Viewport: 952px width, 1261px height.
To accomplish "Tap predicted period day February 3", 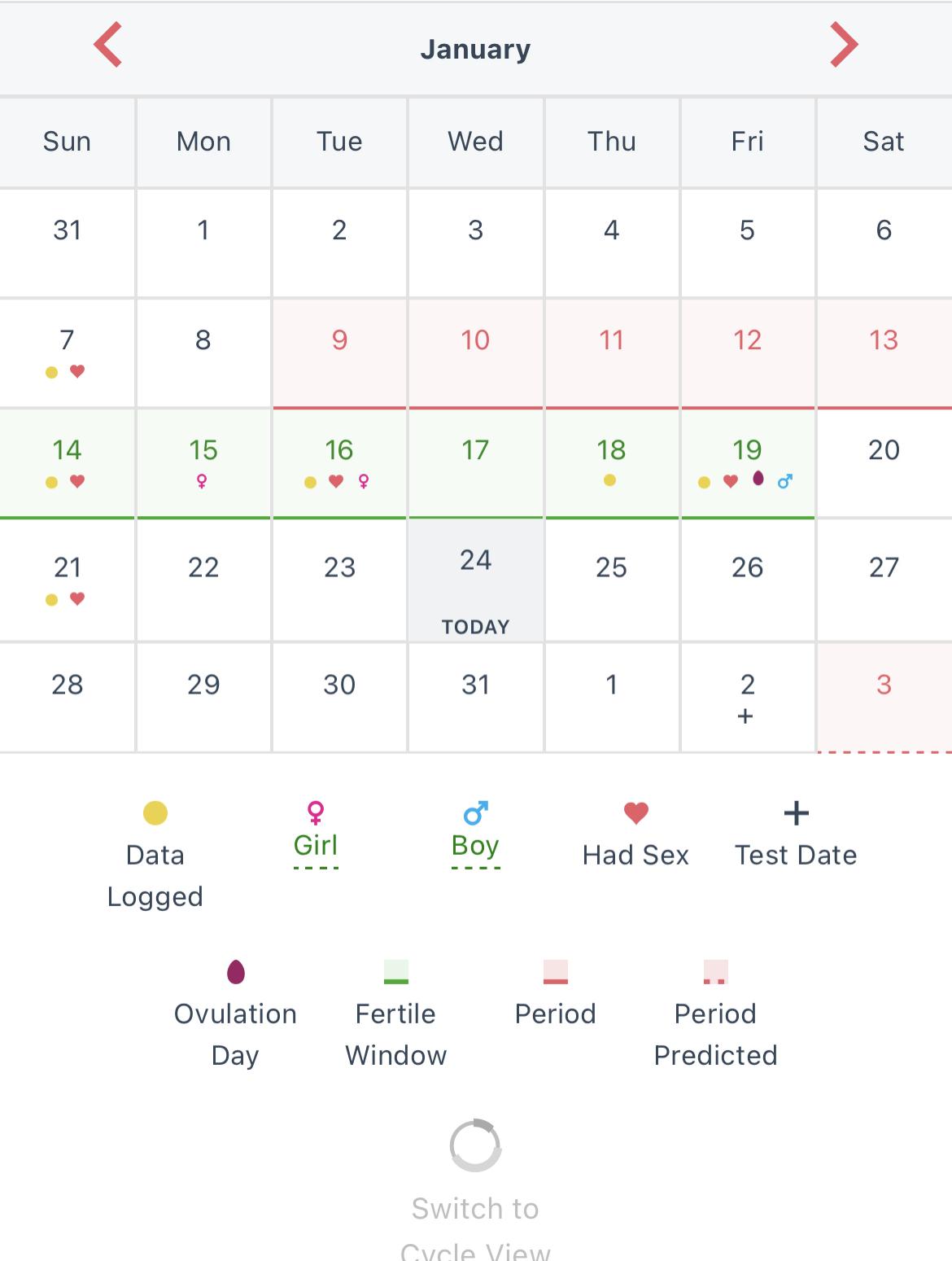I will click(x=884, y=697).
